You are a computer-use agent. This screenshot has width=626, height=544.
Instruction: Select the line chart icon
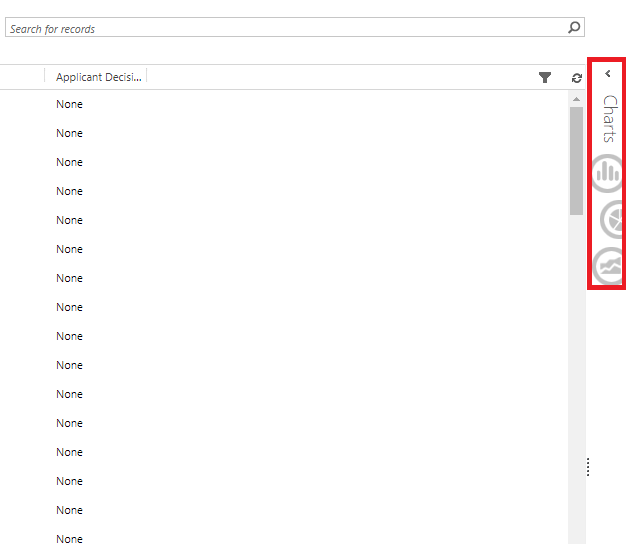[609, 266]
